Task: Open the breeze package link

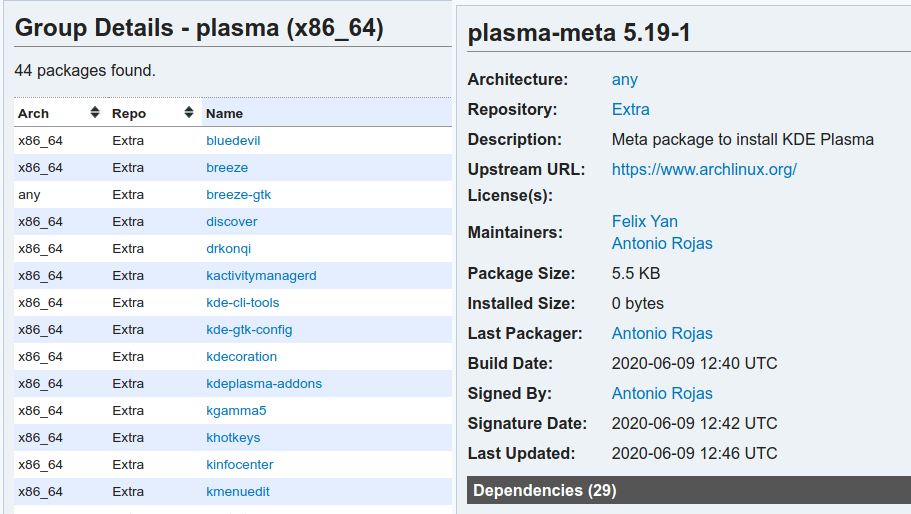Action: 227,168
